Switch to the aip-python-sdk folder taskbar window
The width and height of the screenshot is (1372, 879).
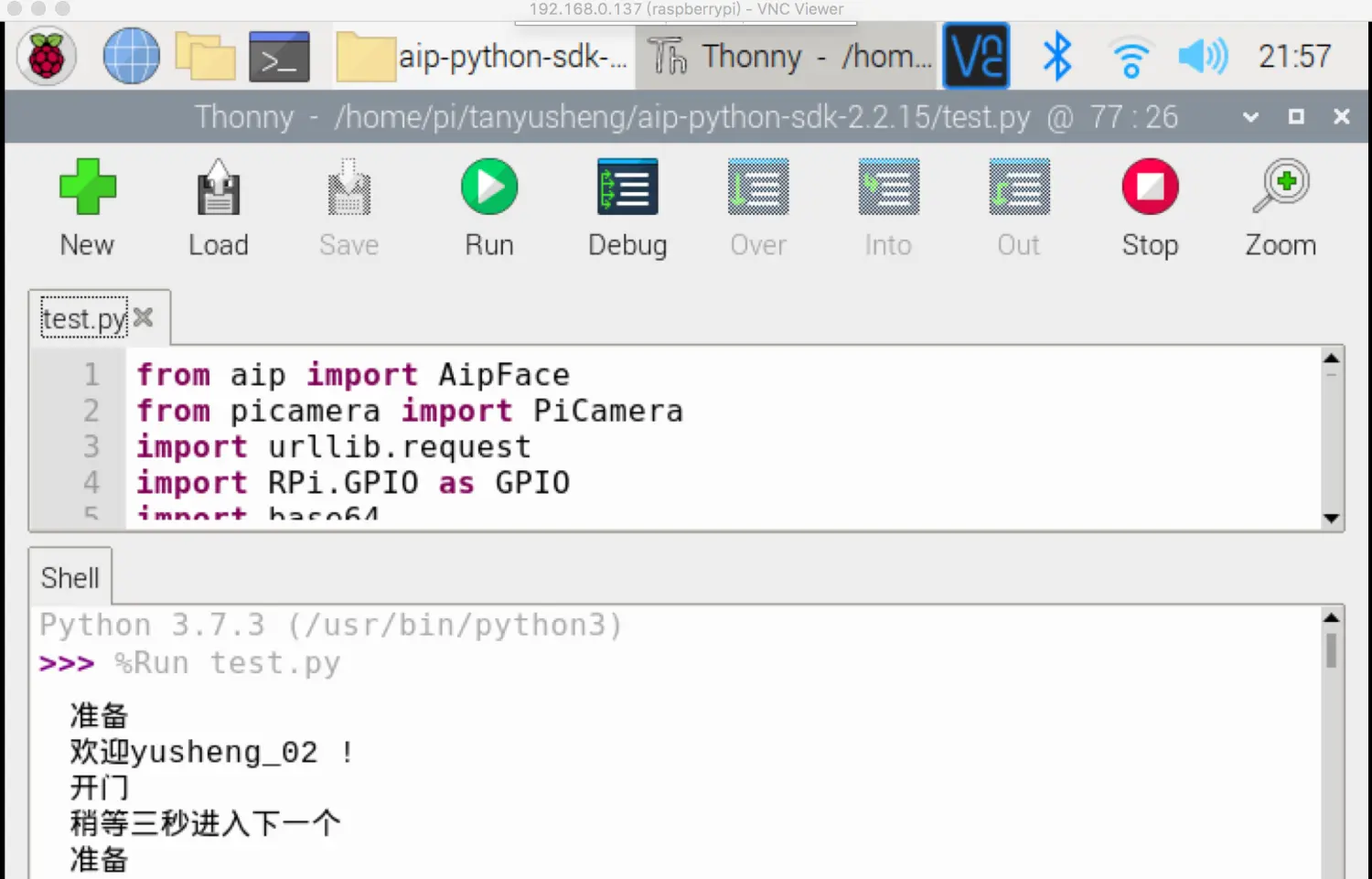pos(483,57)
